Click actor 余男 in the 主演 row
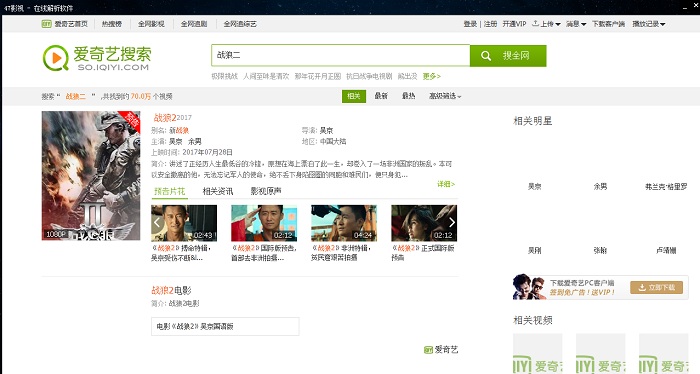Viewport: 700px width, 374px height. [x=195, y=141]
